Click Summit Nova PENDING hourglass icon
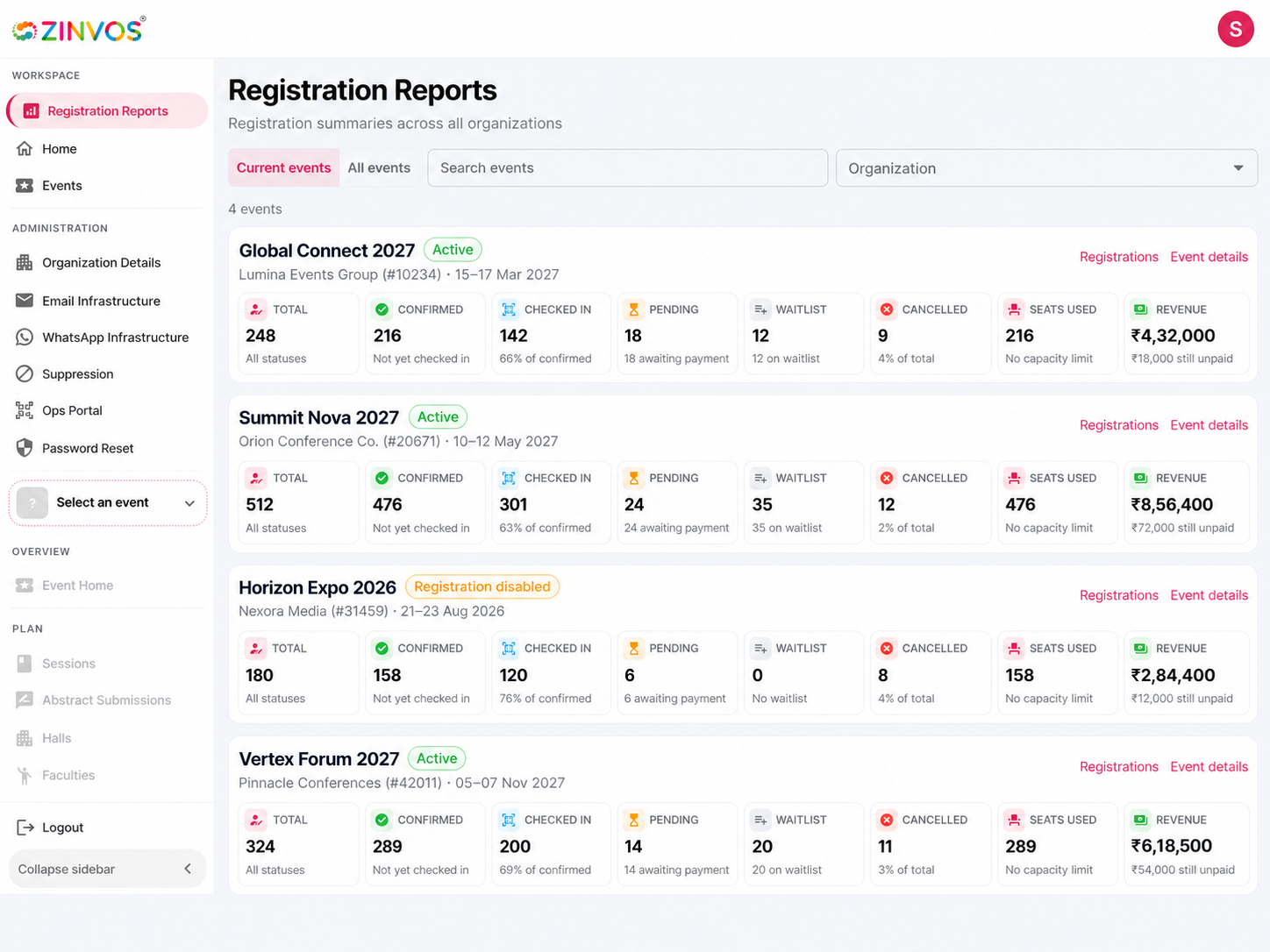This screenshot has width=1270, height=952. (x=633, y=478)
